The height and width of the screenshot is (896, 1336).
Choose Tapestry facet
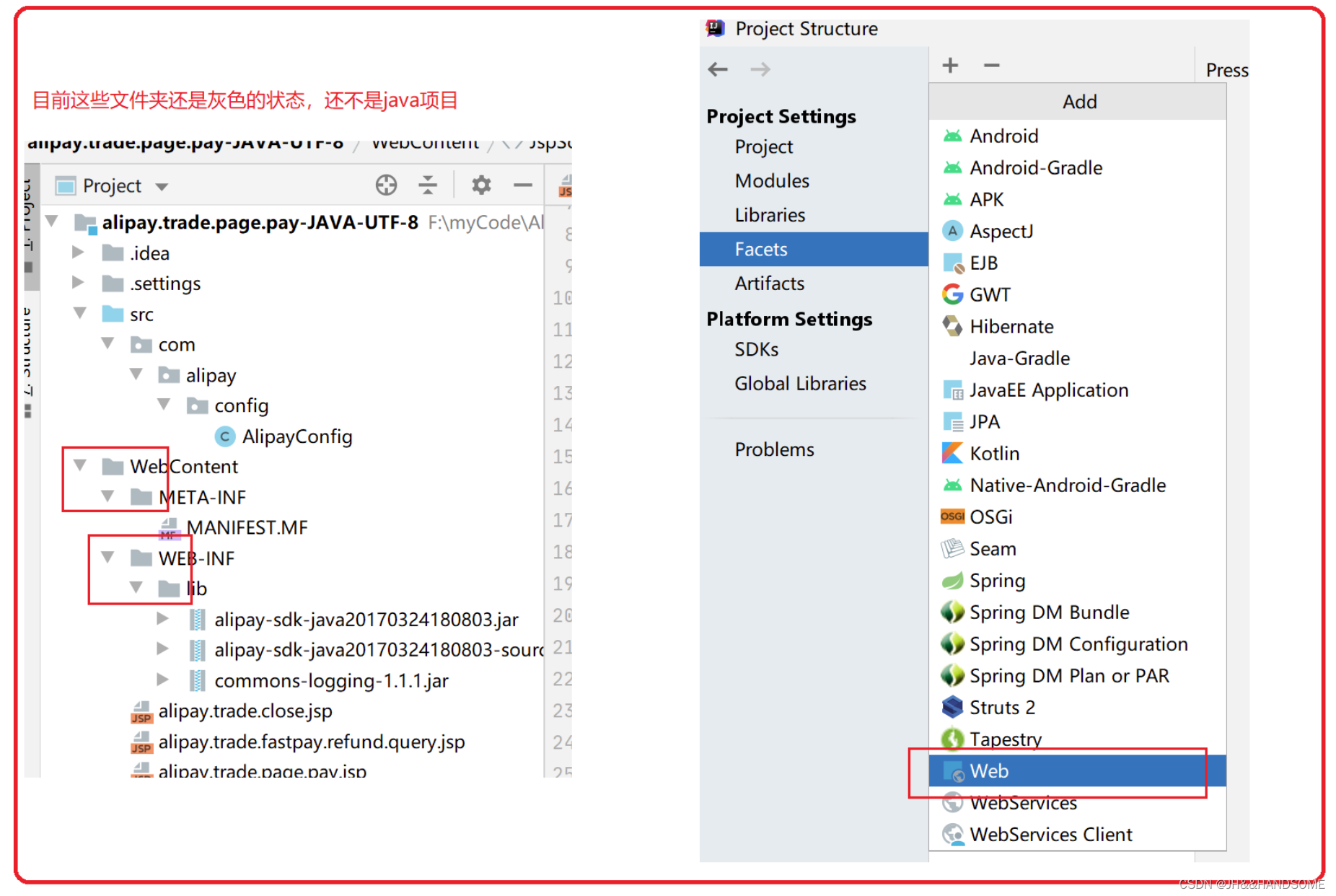click(x=1077, y=739)
